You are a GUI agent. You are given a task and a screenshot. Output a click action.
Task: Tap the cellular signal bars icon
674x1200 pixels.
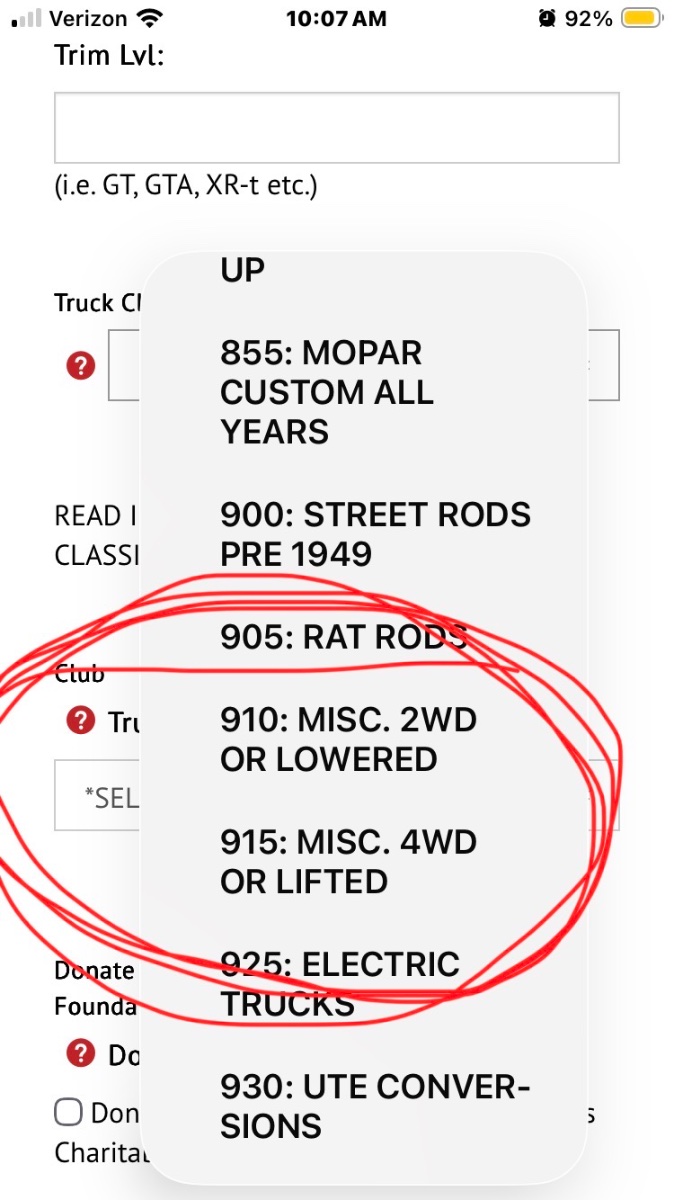(27, 18)
